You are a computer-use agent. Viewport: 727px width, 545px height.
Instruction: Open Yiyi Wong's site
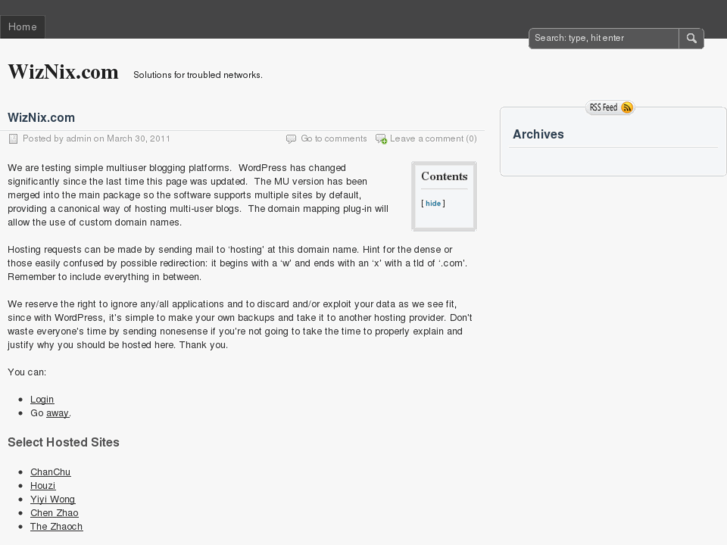click(x=52, y=499)
